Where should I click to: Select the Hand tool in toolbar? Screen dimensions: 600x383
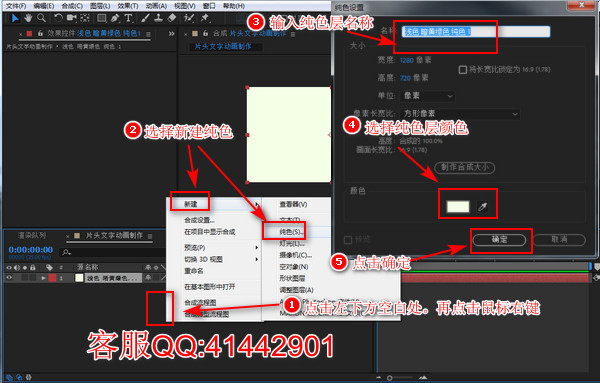(x=28, y=18)
